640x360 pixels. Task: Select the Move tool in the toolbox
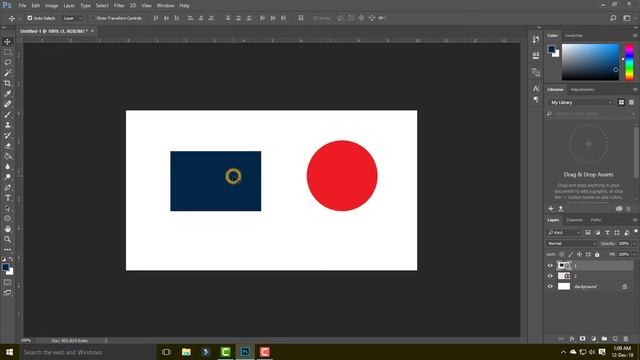[x=7, y=42]
